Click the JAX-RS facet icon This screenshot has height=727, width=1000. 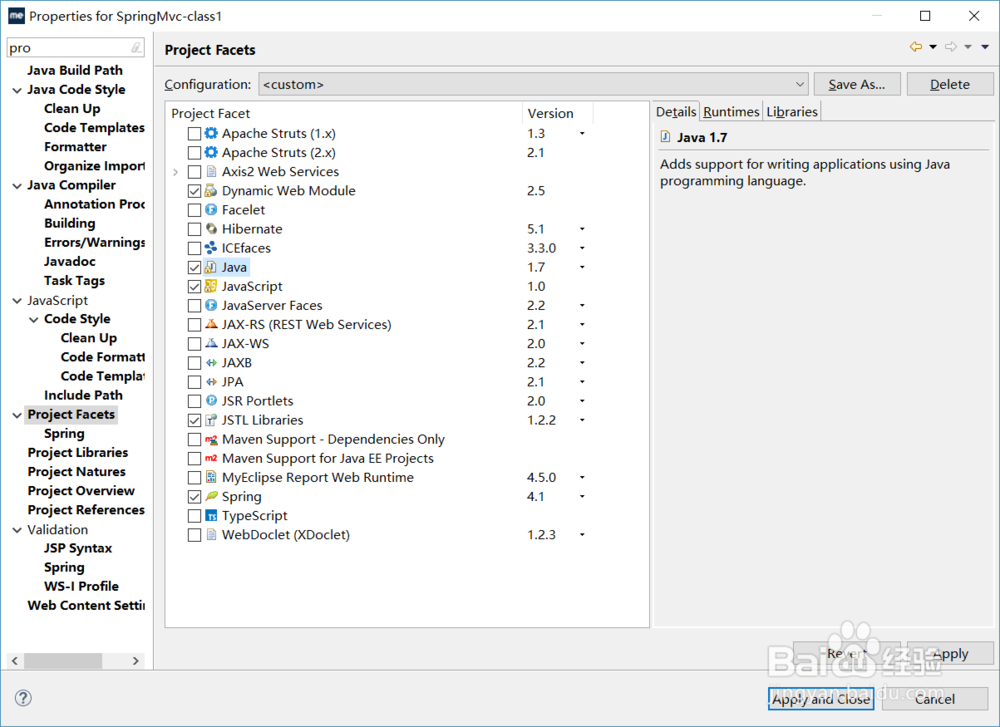coord(211,325)
